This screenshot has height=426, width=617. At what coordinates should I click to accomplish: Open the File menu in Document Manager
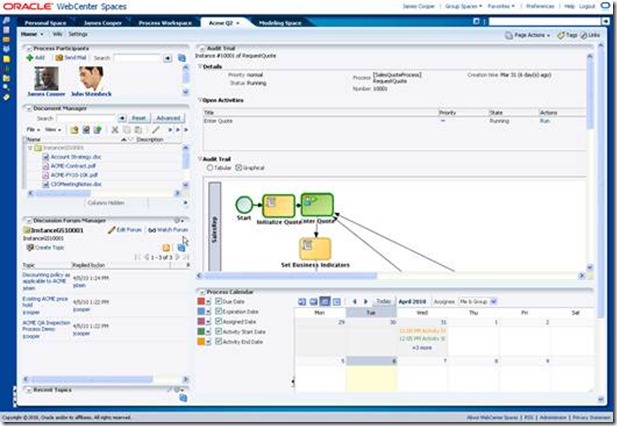tap(33, 129)
